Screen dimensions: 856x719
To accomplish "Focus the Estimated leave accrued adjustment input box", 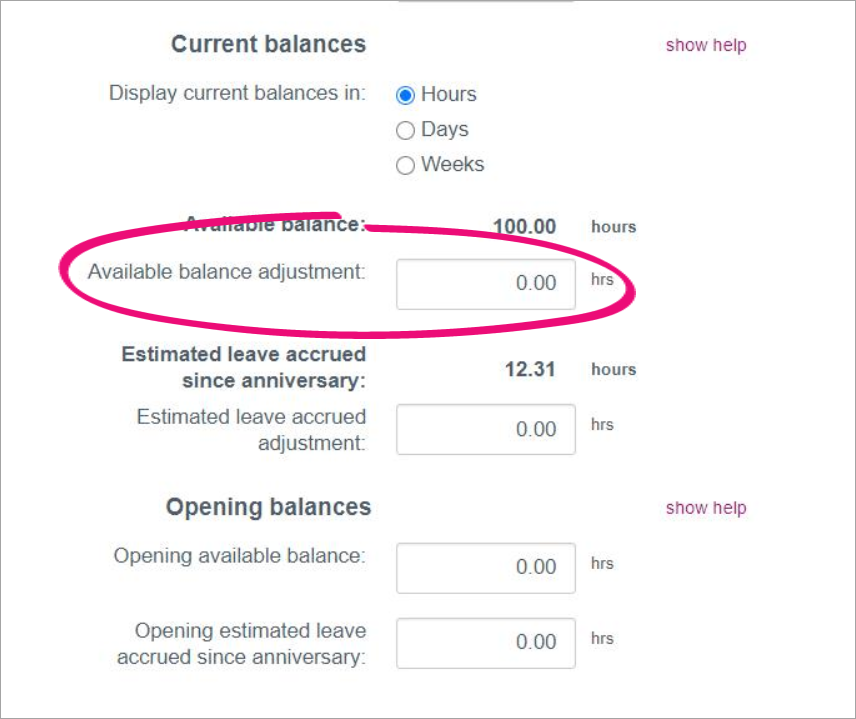I will (x=486, y=430).
